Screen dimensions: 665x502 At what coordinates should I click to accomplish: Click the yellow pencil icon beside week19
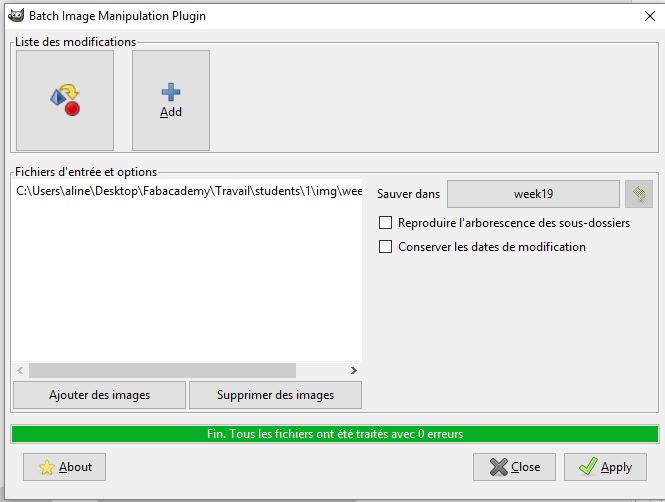[639, 194]
